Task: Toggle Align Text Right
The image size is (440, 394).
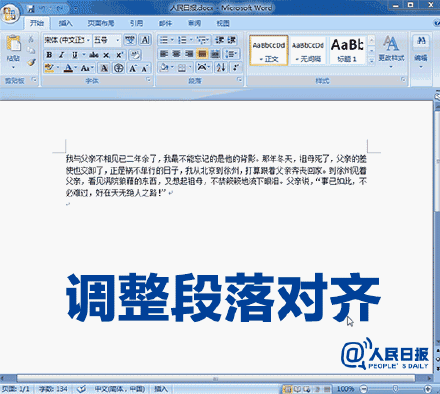Action: tap(189, 54)
